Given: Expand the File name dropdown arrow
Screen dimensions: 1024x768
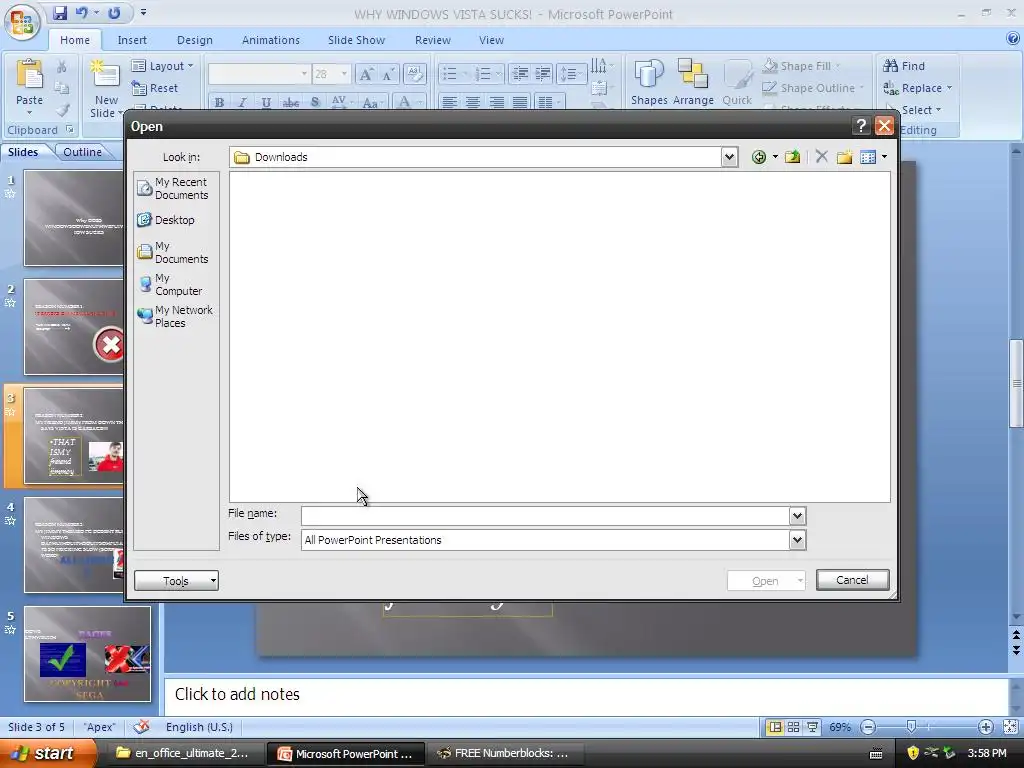Looking at the screenshot, I should pyautogui.click(x=797, y=516).
